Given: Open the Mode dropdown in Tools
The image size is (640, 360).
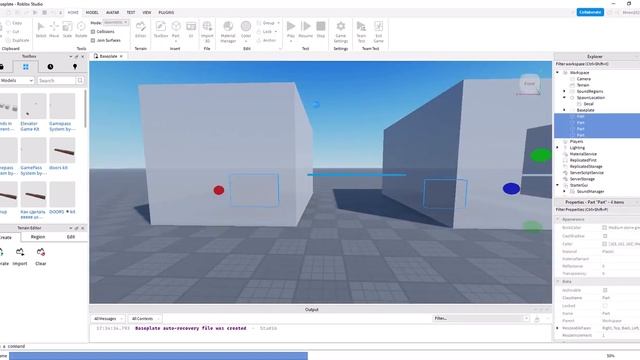Looking at the screenshot, I should pos(116,22).
